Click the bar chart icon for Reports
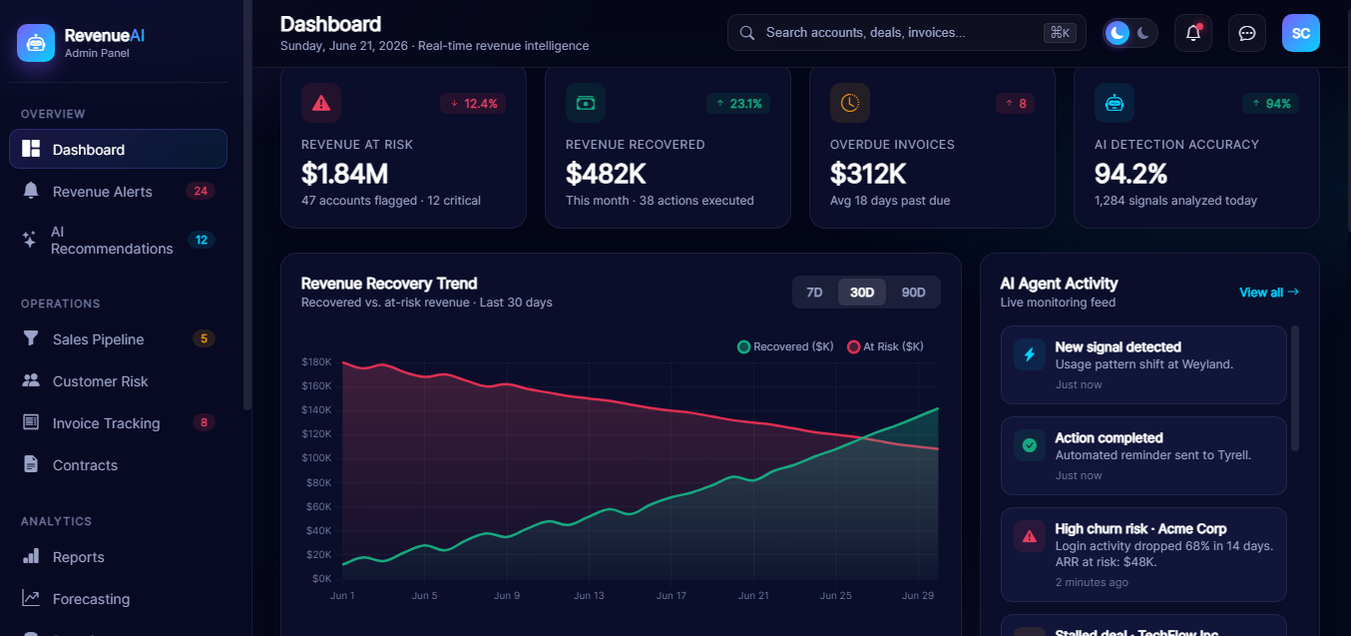The height and width of the screenshot is (636, 1351). [31, 557]
